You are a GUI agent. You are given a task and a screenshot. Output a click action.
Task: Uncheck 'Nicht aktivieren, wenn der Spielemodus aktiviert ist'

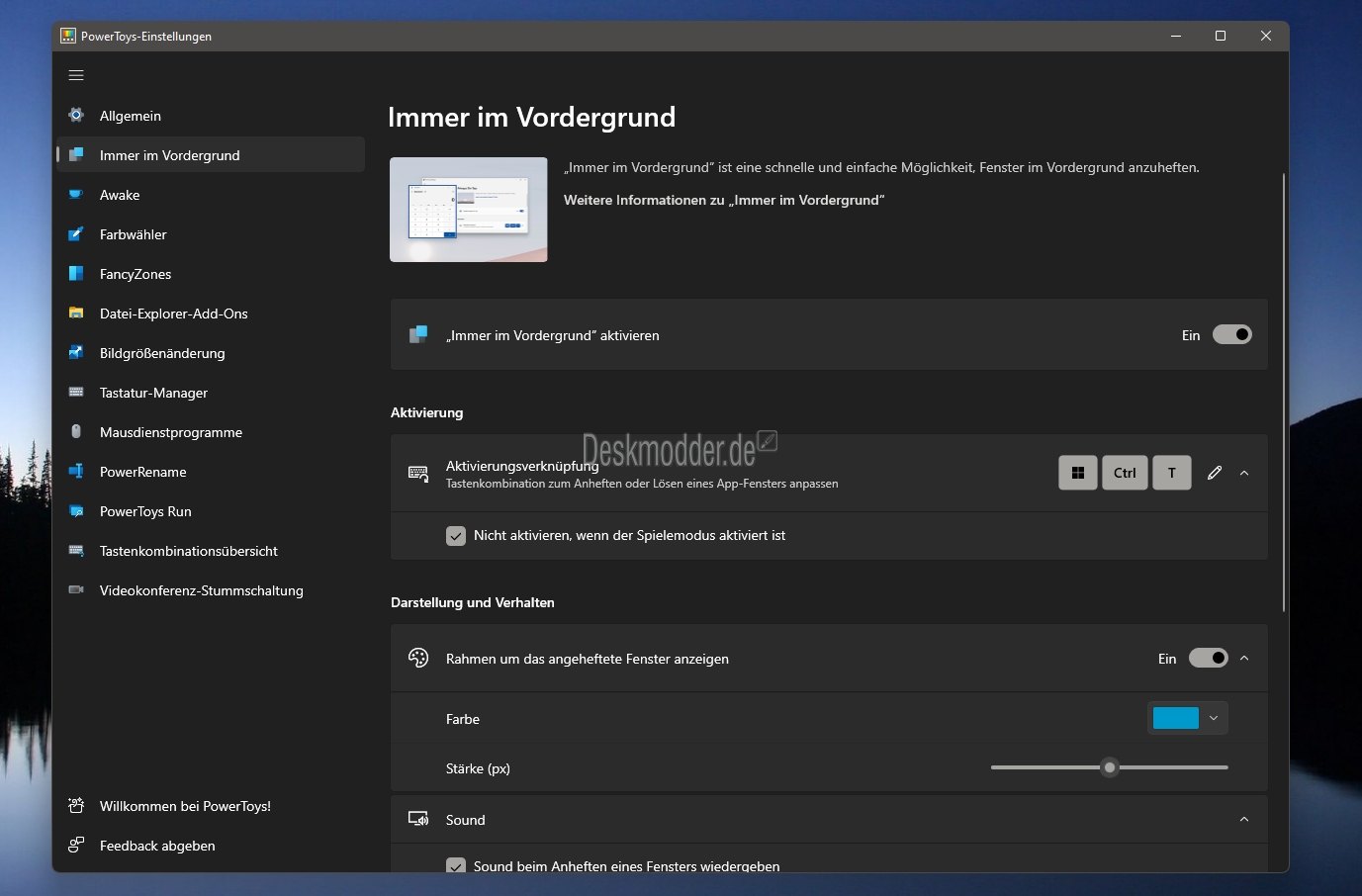[456, 536]
